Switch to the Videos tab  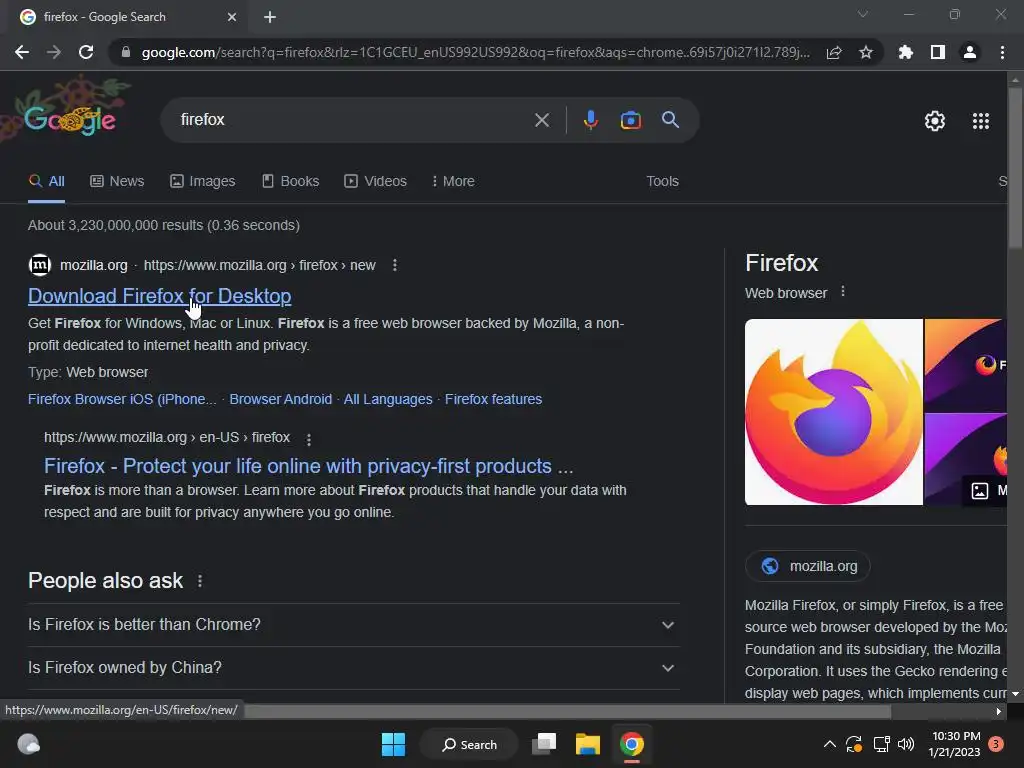(x=376, y=182)
